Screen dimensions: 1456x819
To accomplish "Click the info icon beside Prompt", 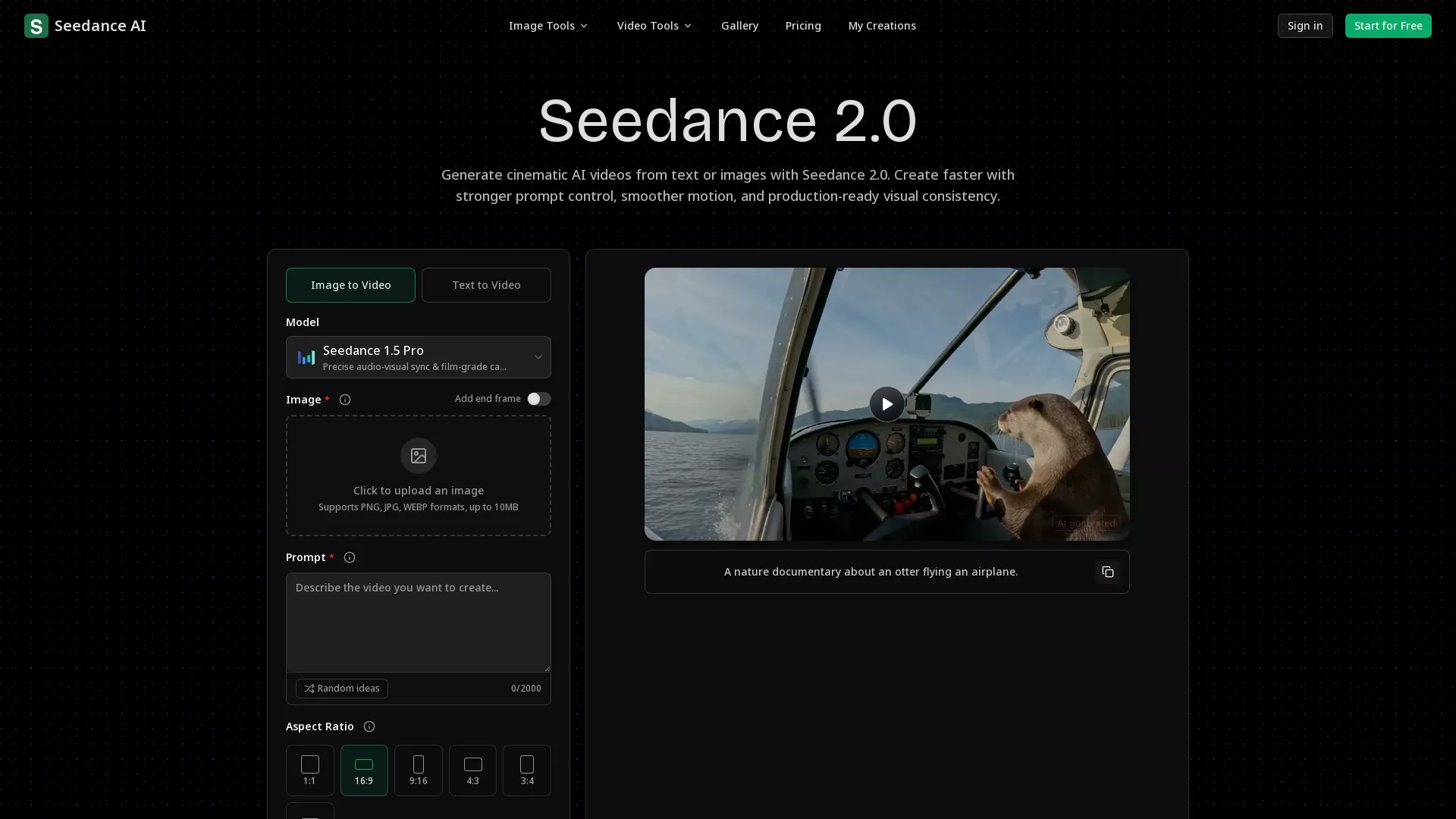I will [x=349, y=557].
